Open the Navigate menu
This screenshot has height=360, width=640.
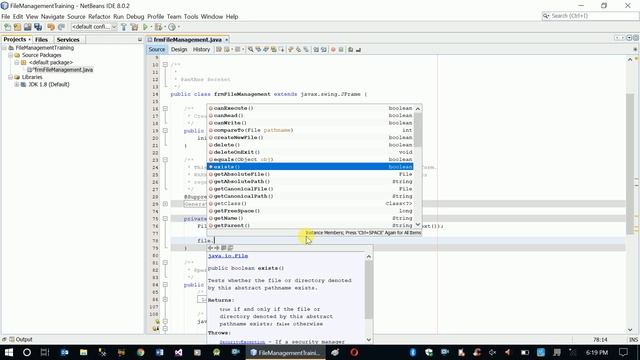[53, 17]
